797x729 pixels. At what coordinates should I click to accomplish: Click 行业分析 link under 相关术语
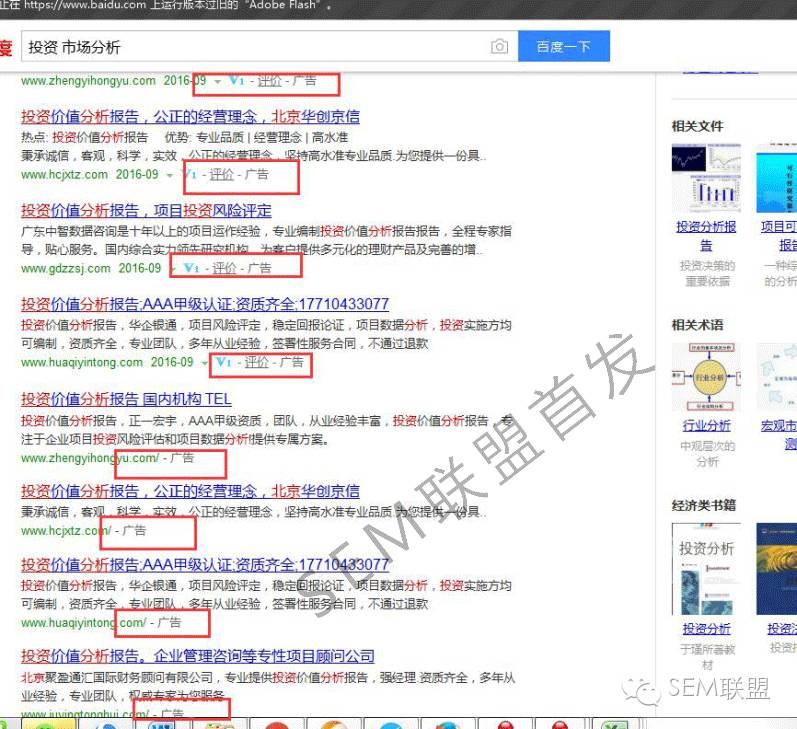[x=707, y=425]
